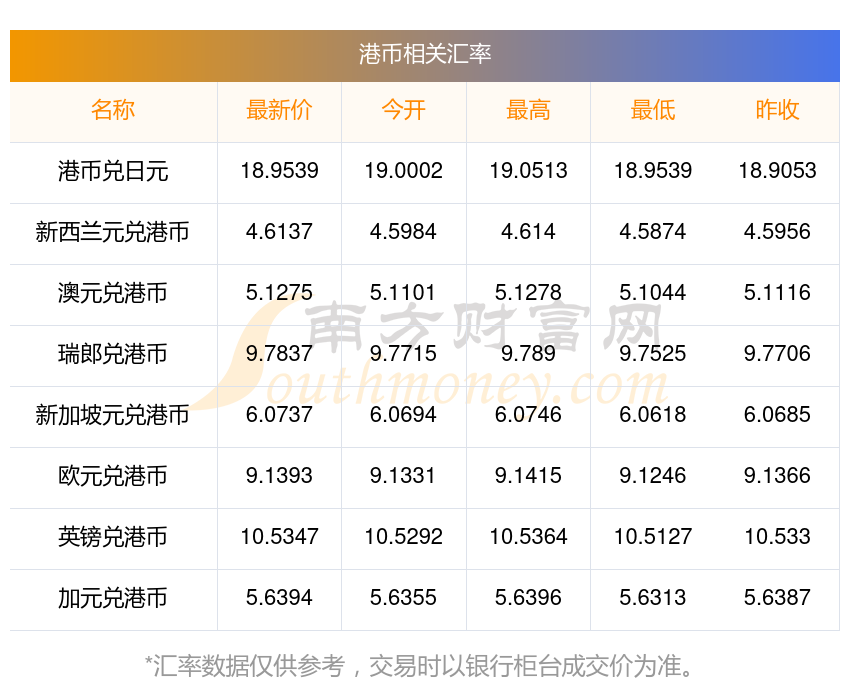Click the 4.5956 previous close value

(x=777, y=231)
